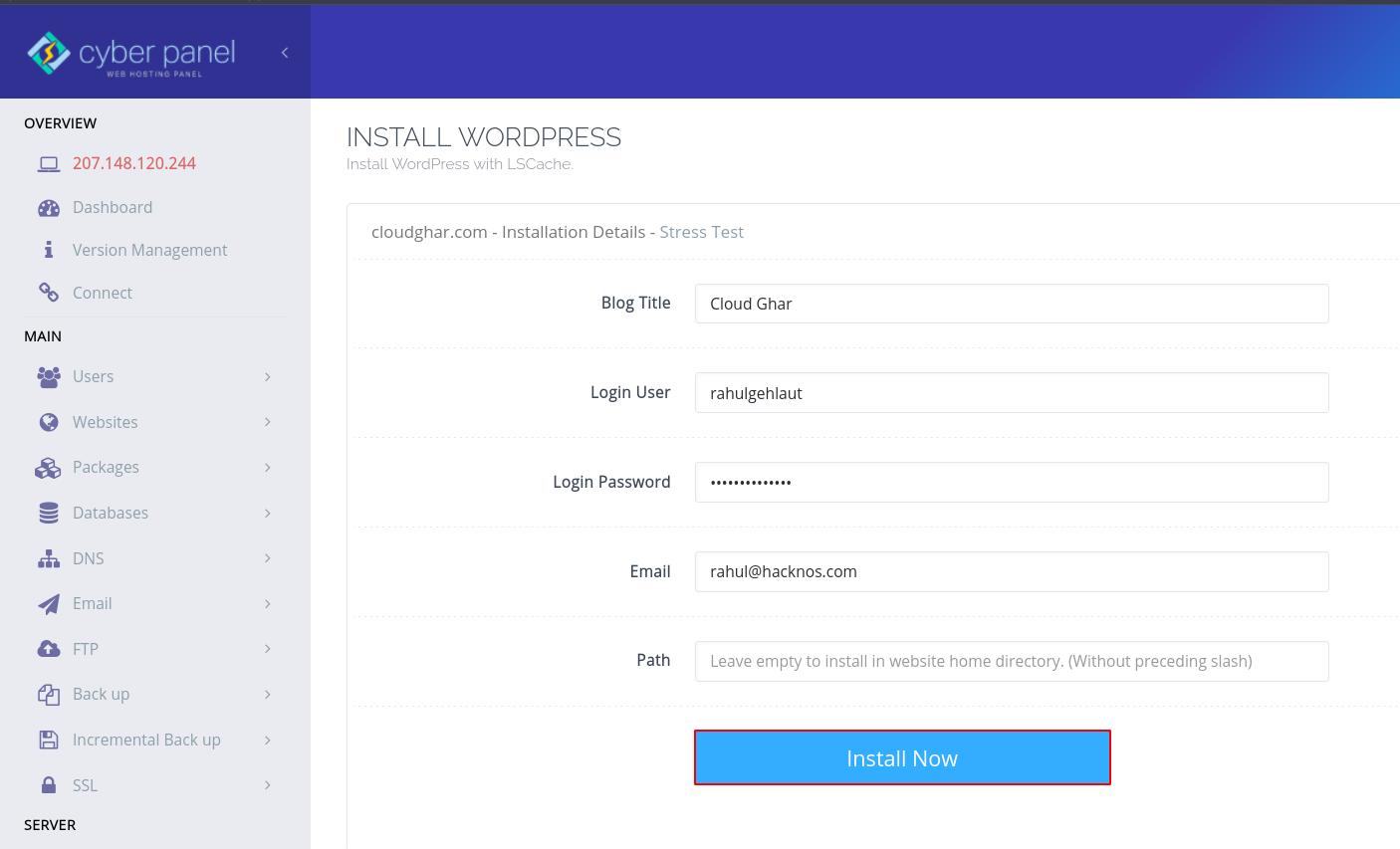Viewport: 1400px width, 849px height.
Task: Click the Incremental Back up floppy icon
Action: (x=49, y=740)
